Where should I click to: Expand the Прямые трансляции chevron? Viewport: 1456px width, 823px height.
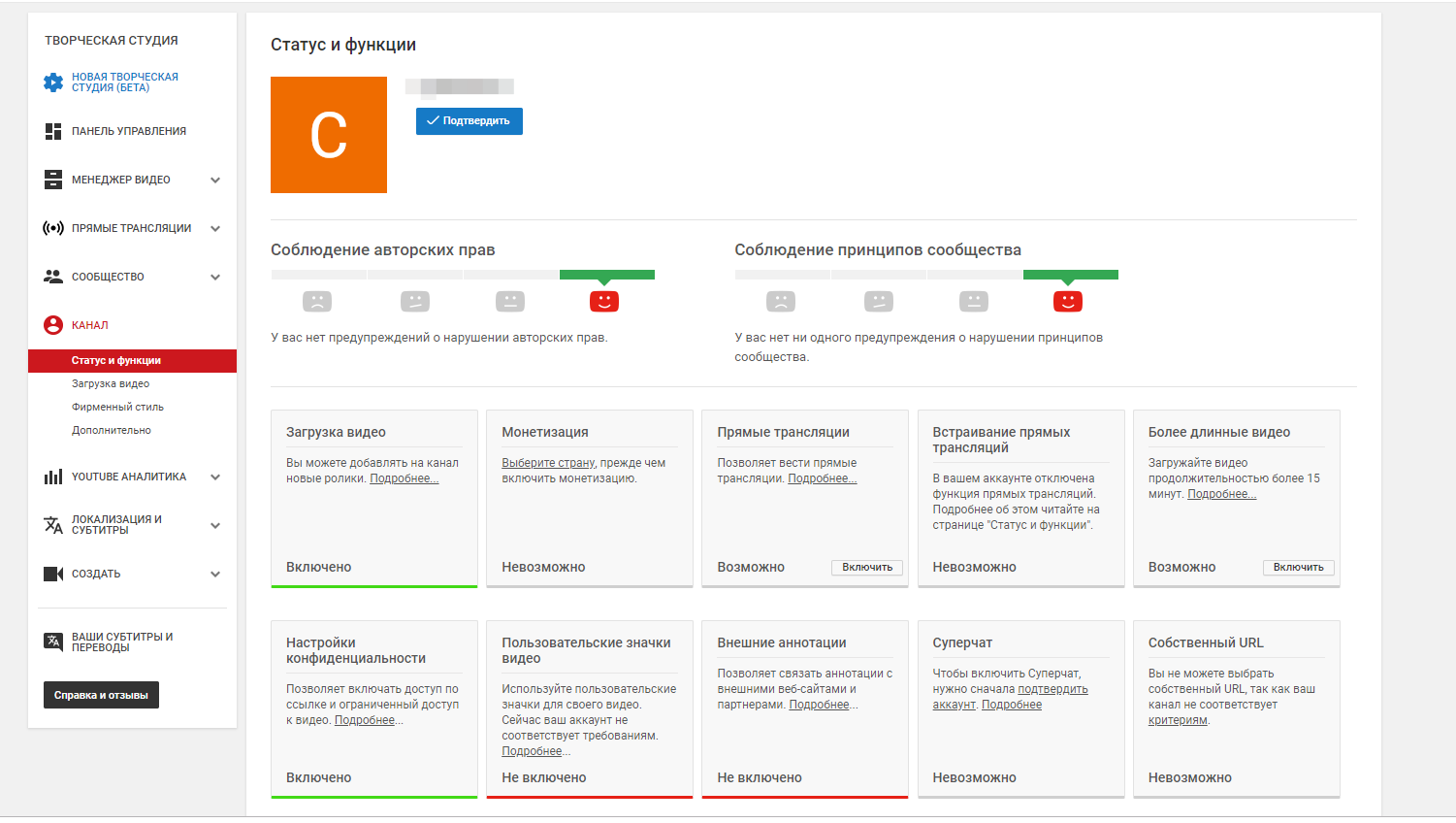(215, 228)
